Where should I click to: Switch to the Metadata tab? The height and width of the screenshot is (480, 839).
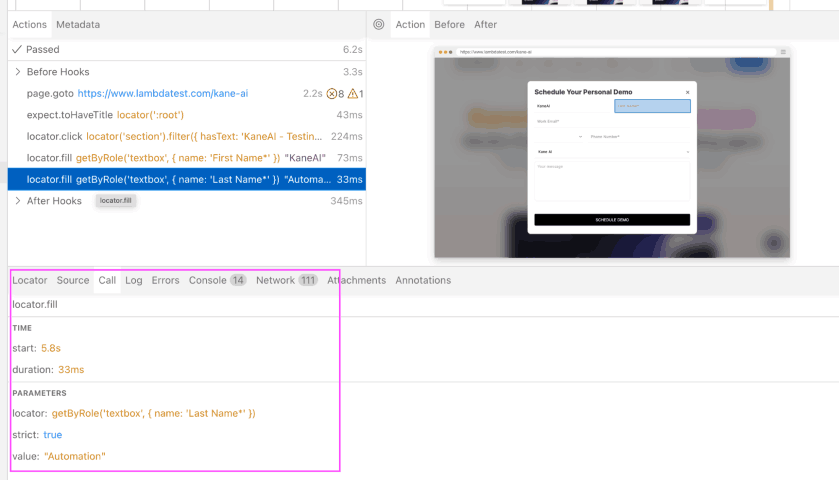pyautogui.click(x=77, y=25)
